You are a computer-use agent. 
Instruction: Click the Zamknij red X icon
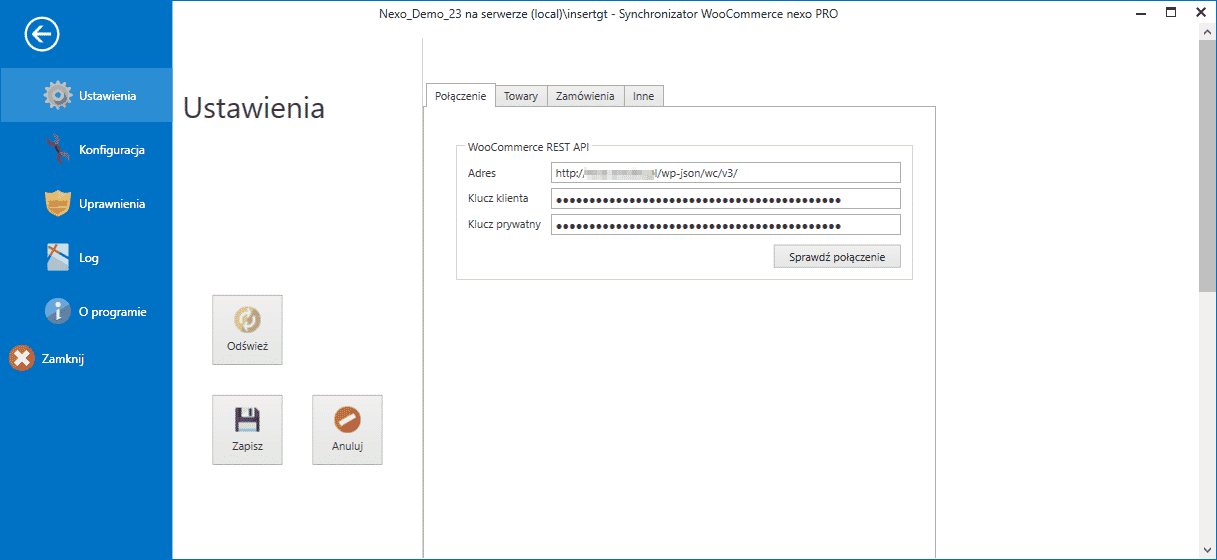pyautogui.click(x=21, y=358)
